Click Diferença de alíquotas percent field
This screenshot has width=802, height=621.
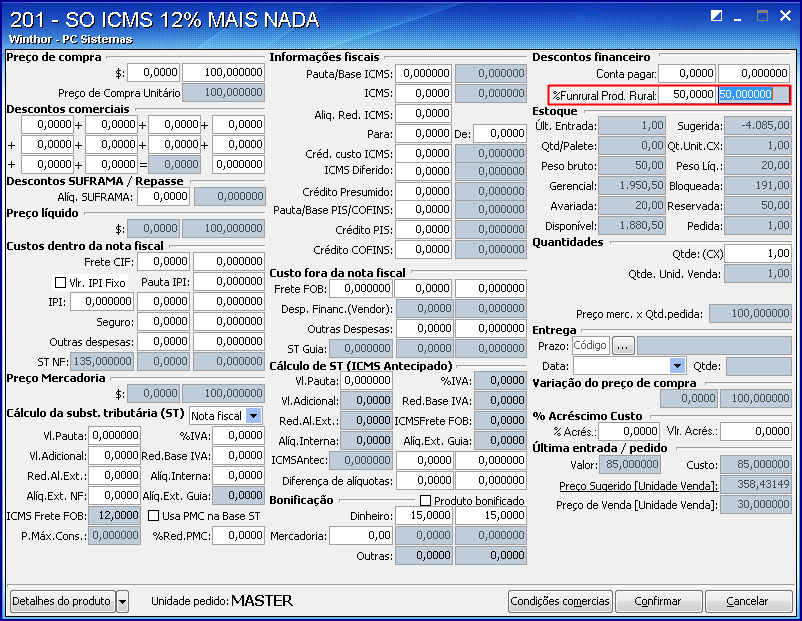coord(424,480)
